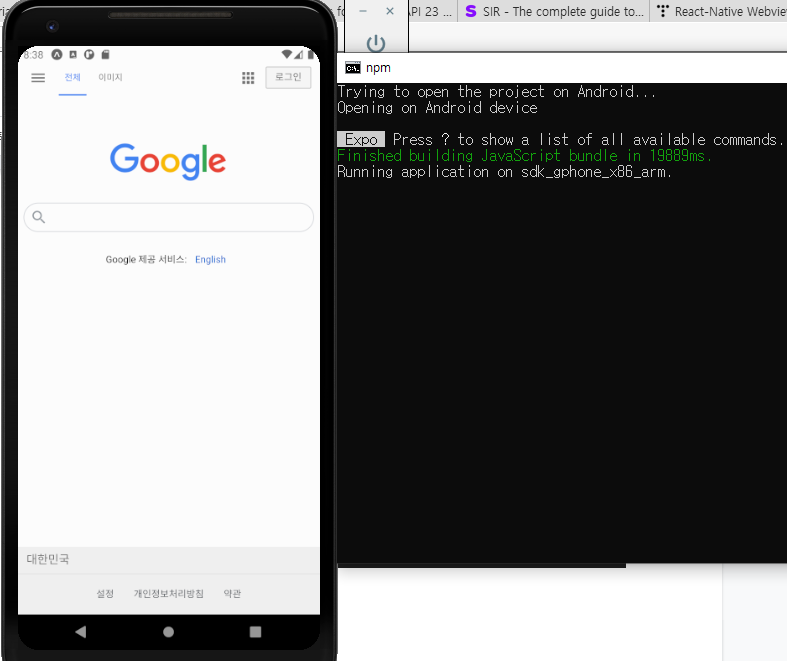
Task: Open the 약관 footer link
Action: 232,593
